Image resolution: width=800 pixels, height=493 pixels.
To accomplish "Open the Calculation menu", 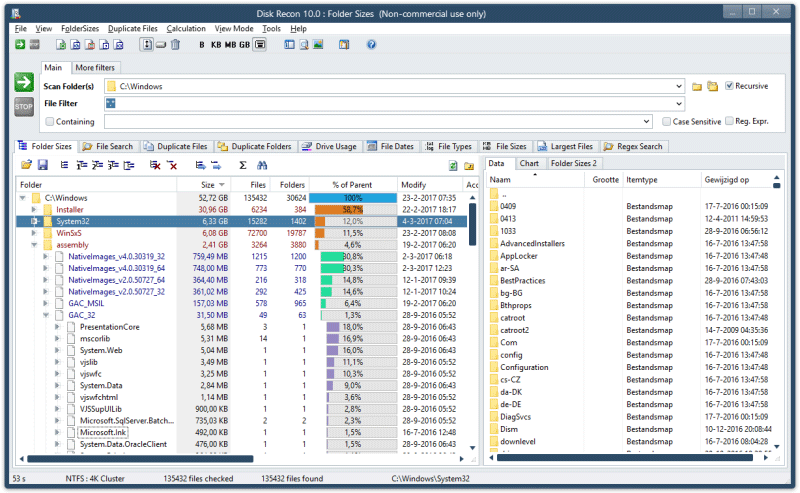I will point(186,29).
